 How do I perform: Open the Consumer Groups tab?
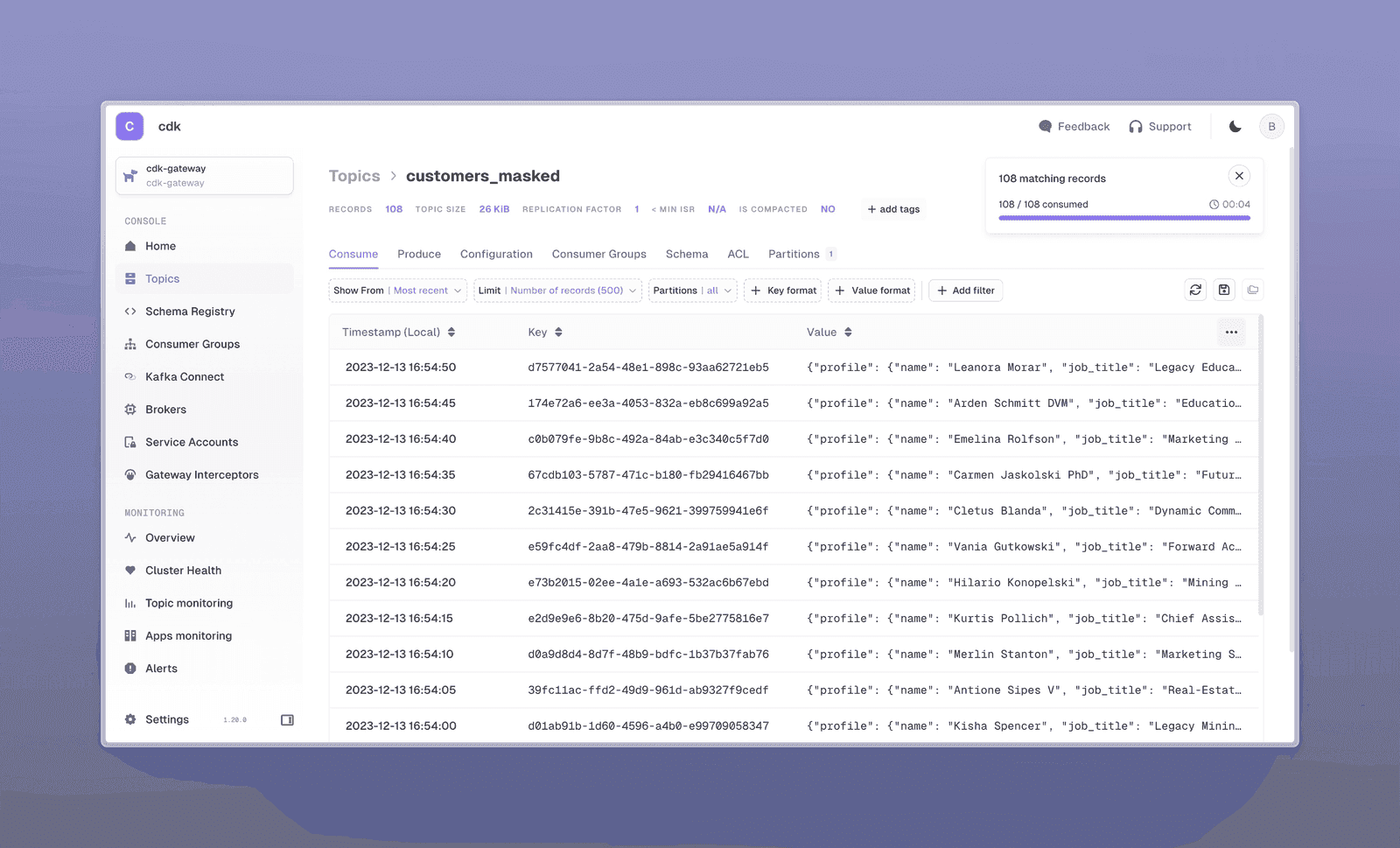(599, 254)
